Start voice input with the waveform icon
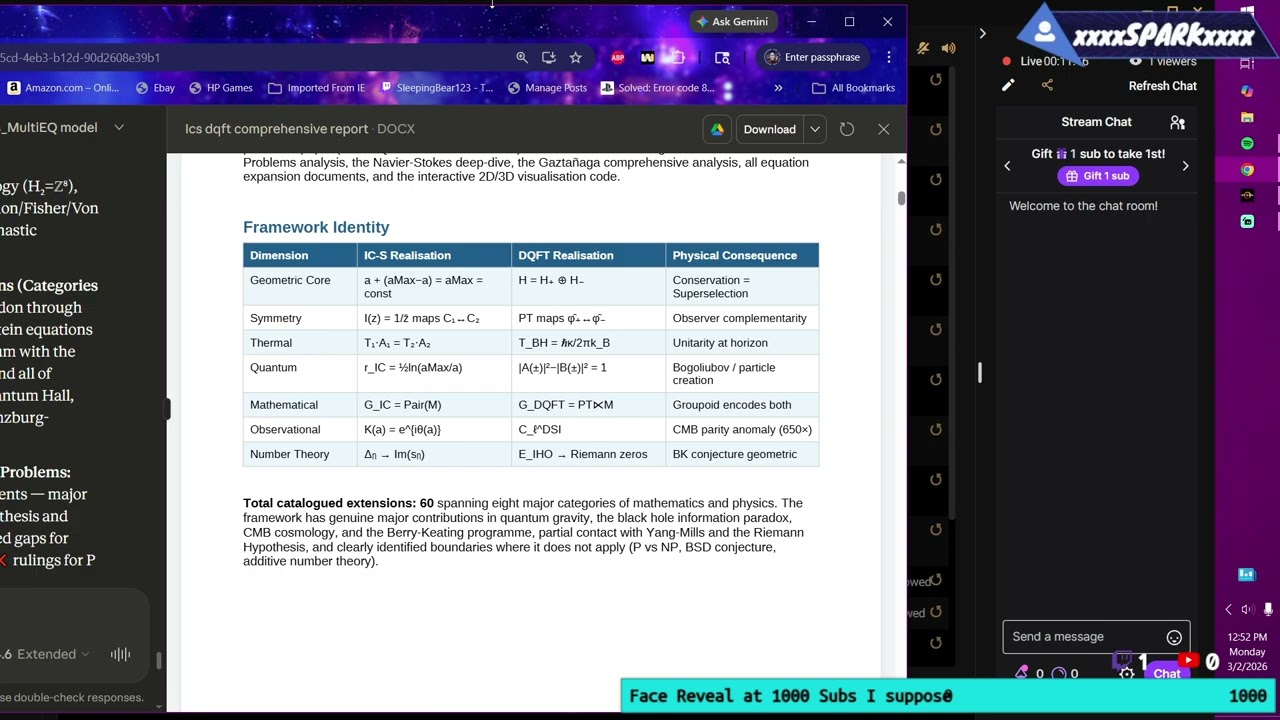 [x=120, y=654]
